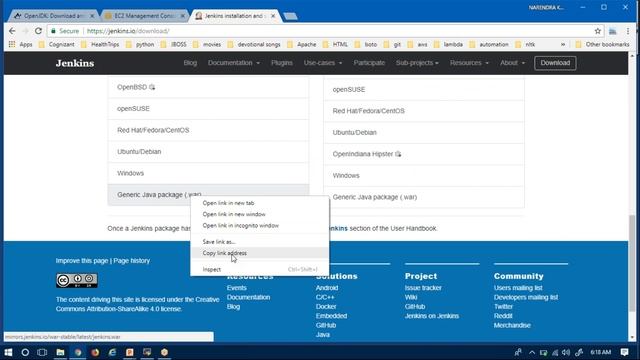Screen dimensions: 640x360
Task: Click the Download button in Jenkins navbar
Action: pos(555,63)
